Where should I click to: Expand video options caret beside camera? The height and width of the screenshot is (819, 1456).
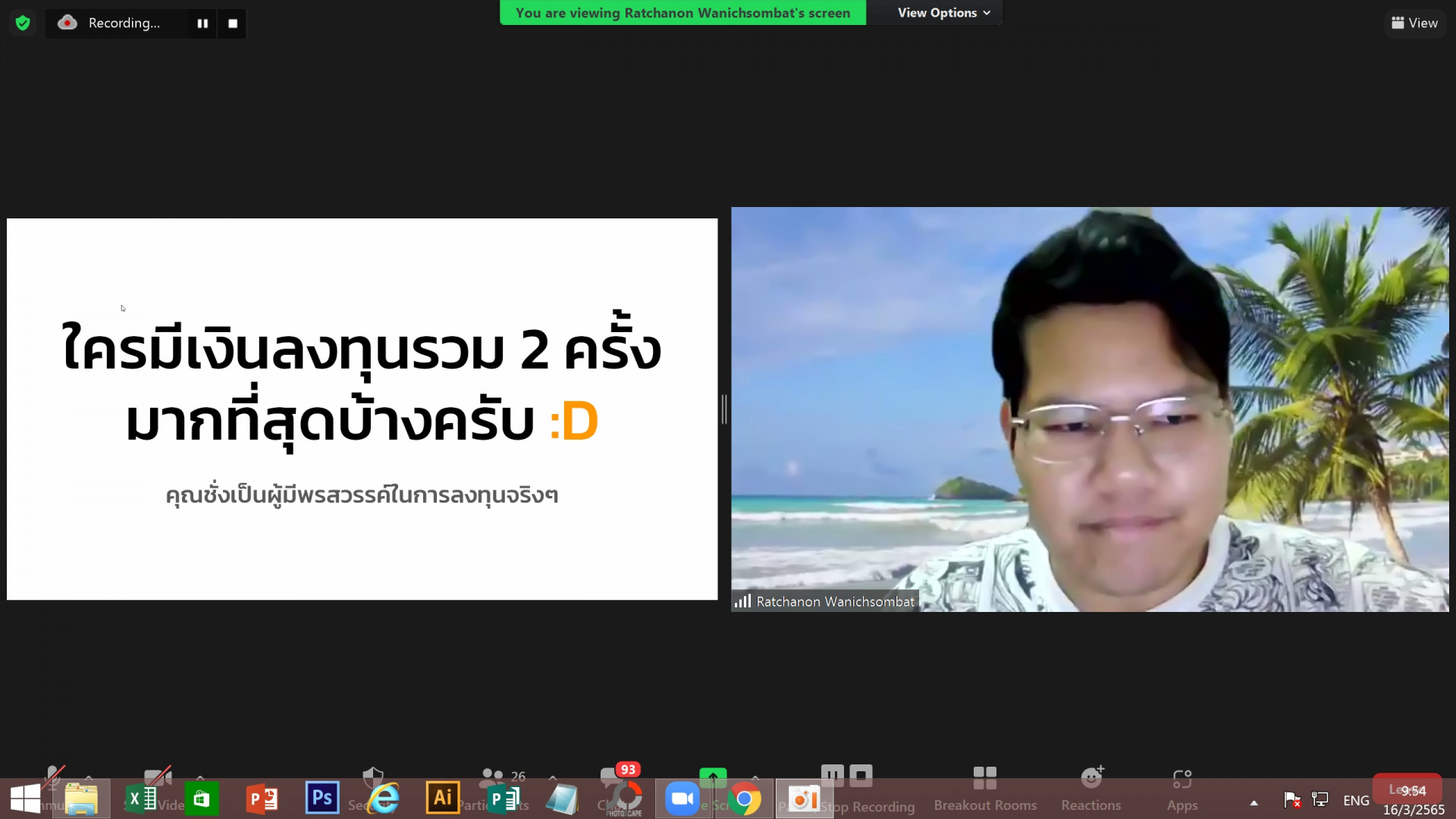coord(200,777)
